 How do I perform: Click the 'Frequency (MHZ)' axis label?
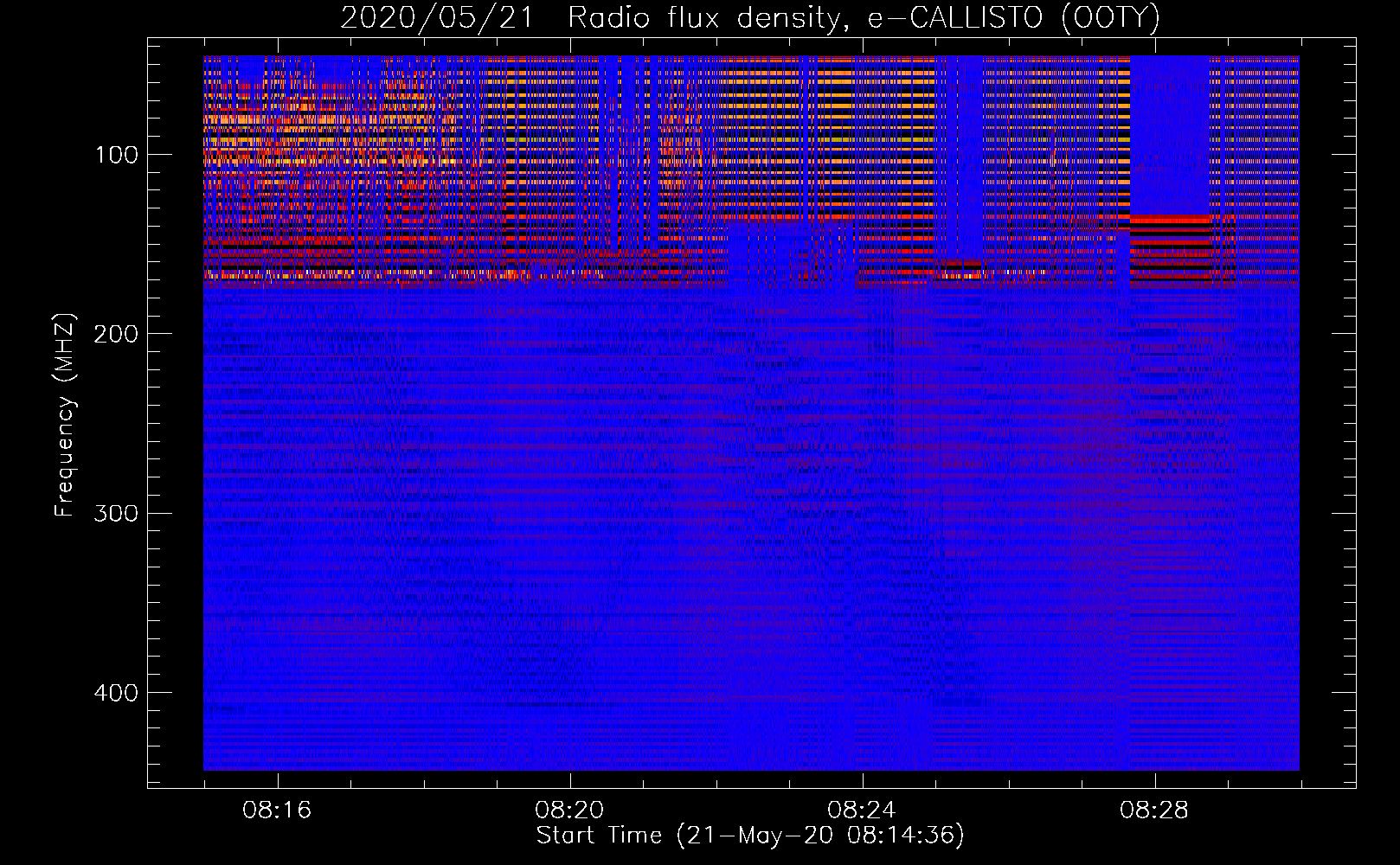point(65,413)
